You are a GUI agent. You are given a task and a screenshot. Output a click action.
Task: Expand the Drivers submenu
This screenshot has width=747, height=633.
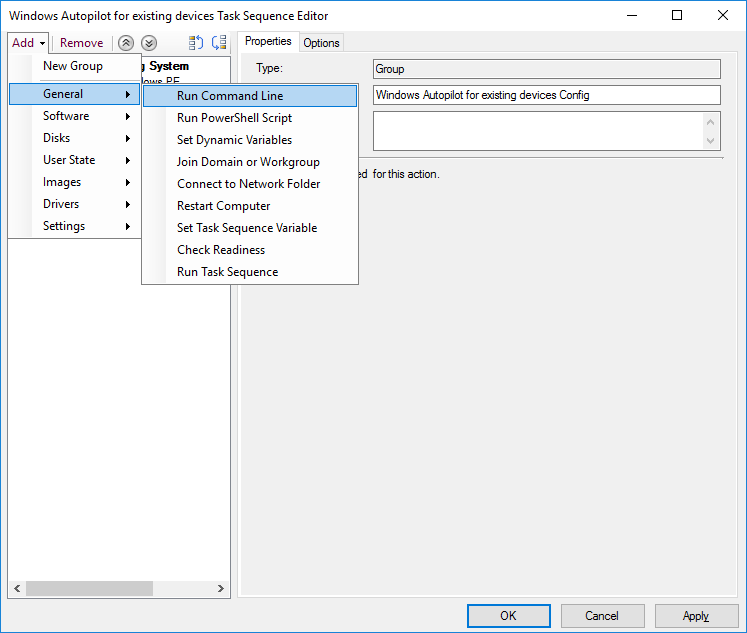74,204
